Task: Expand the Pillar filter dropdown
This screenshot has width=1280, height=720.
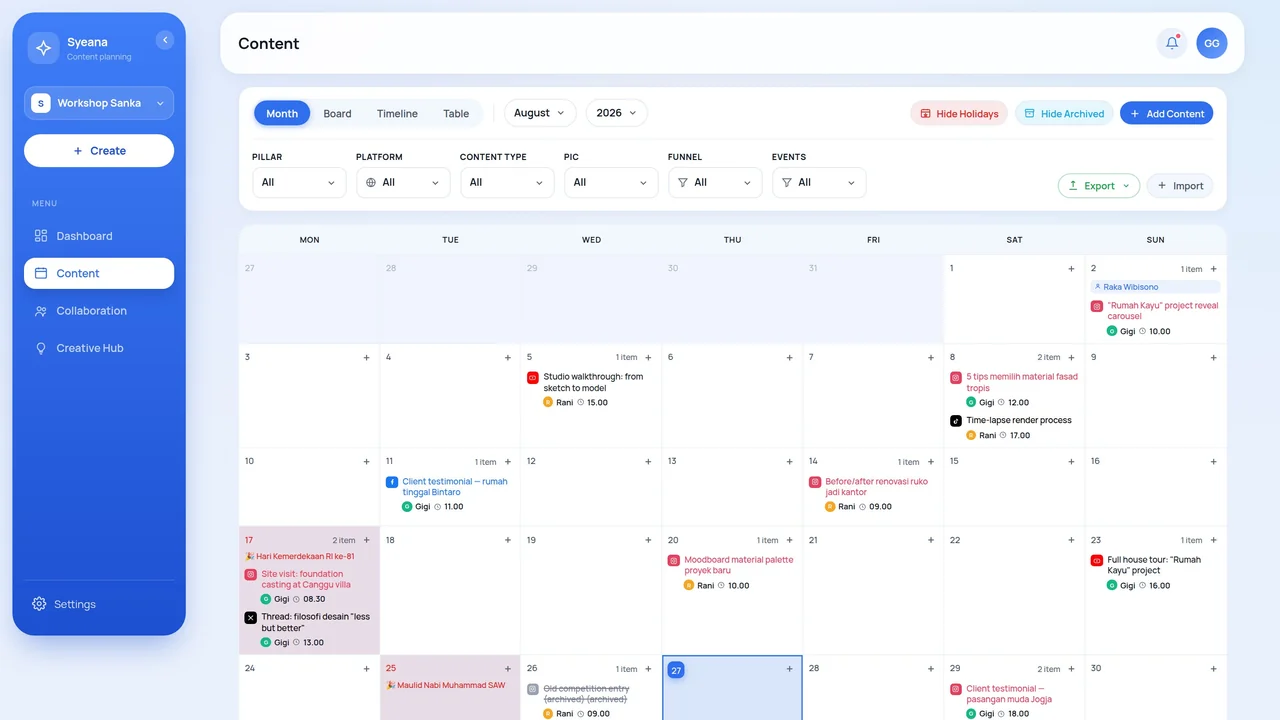Action: (x=299, y=182)
